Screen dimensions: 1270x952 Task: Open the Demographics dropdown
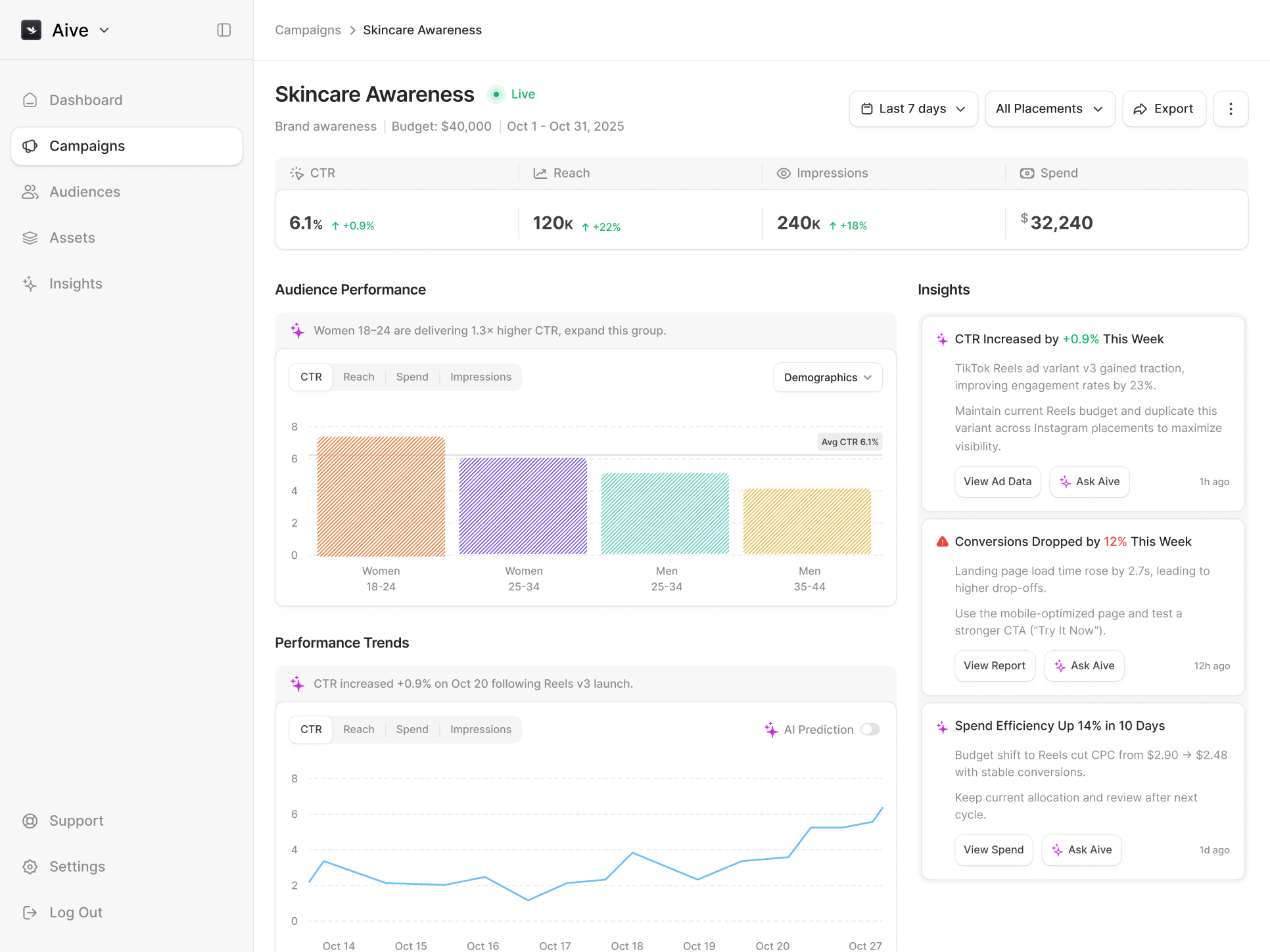828,377
